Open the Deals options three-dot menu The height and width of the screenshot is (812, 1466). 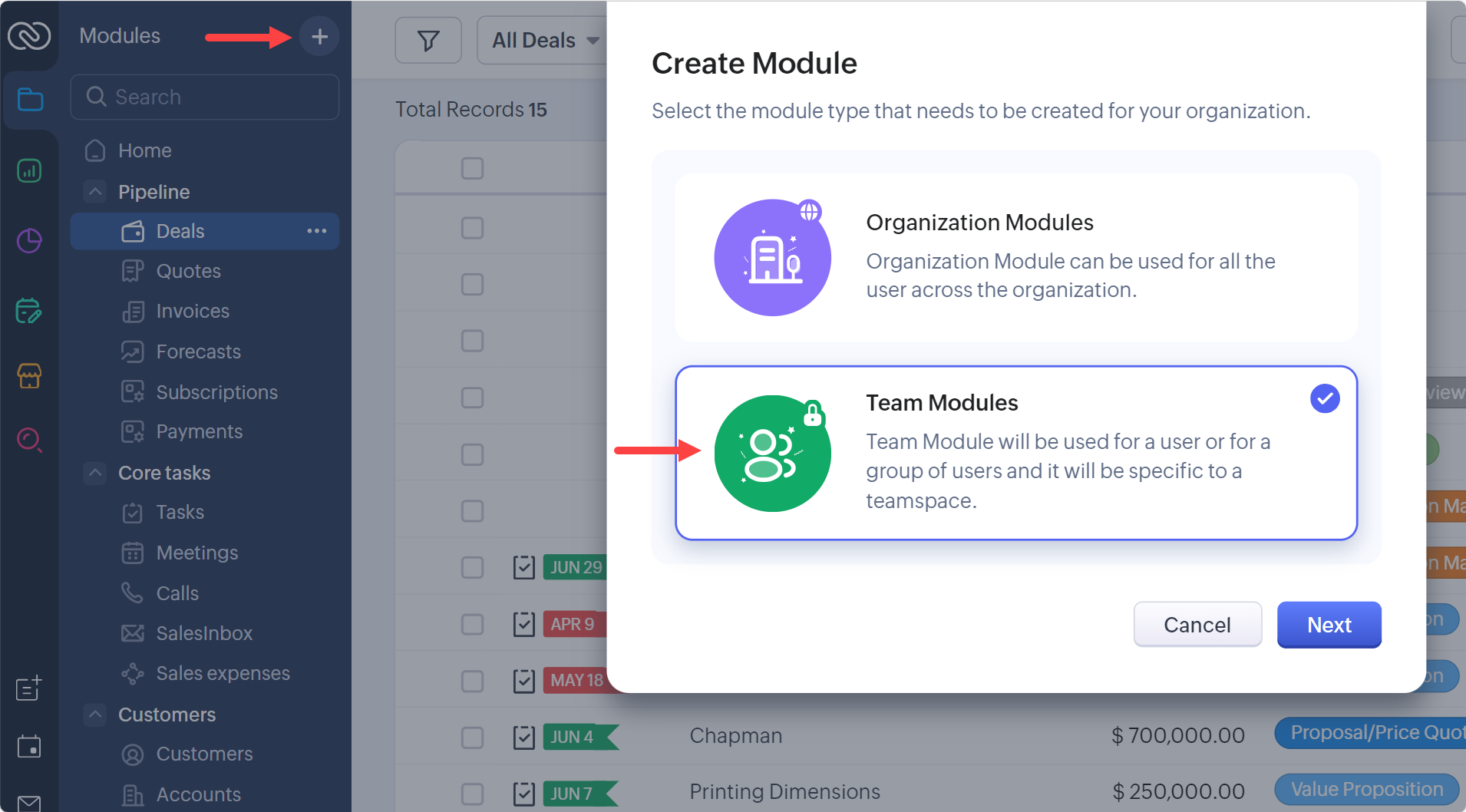(316, 231)
